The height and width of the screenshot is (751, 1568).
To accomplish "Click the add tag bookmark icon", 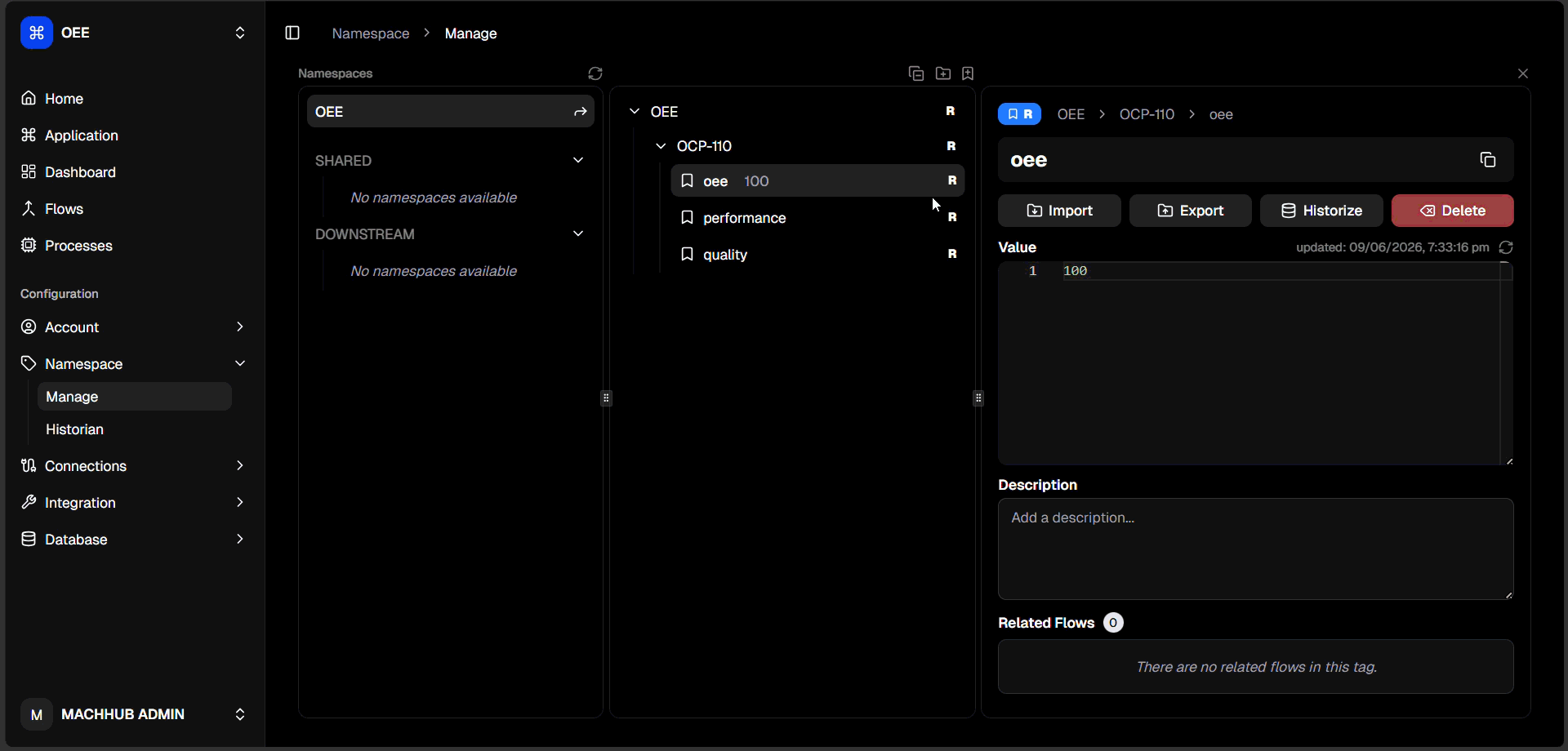I will coord(968,73).
